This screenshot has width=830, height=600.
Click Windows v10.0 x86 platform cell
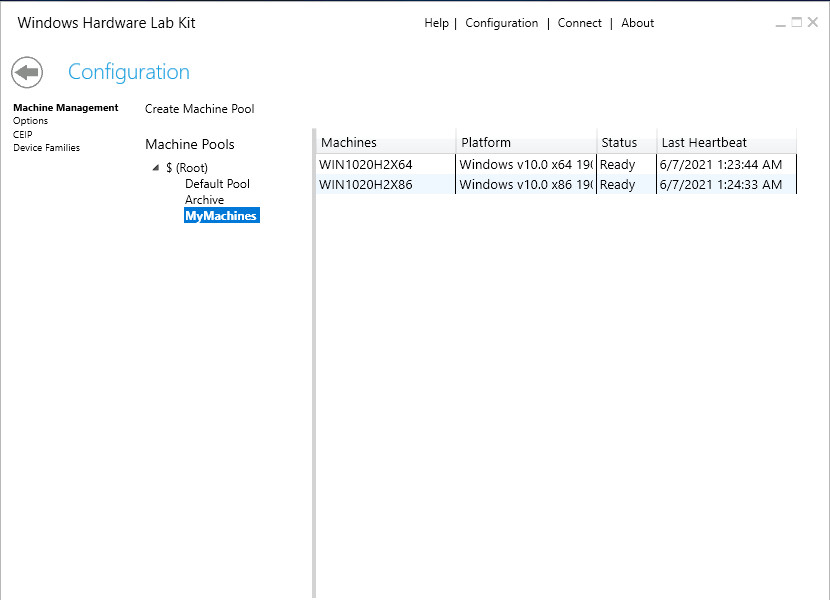coord(526,185)
